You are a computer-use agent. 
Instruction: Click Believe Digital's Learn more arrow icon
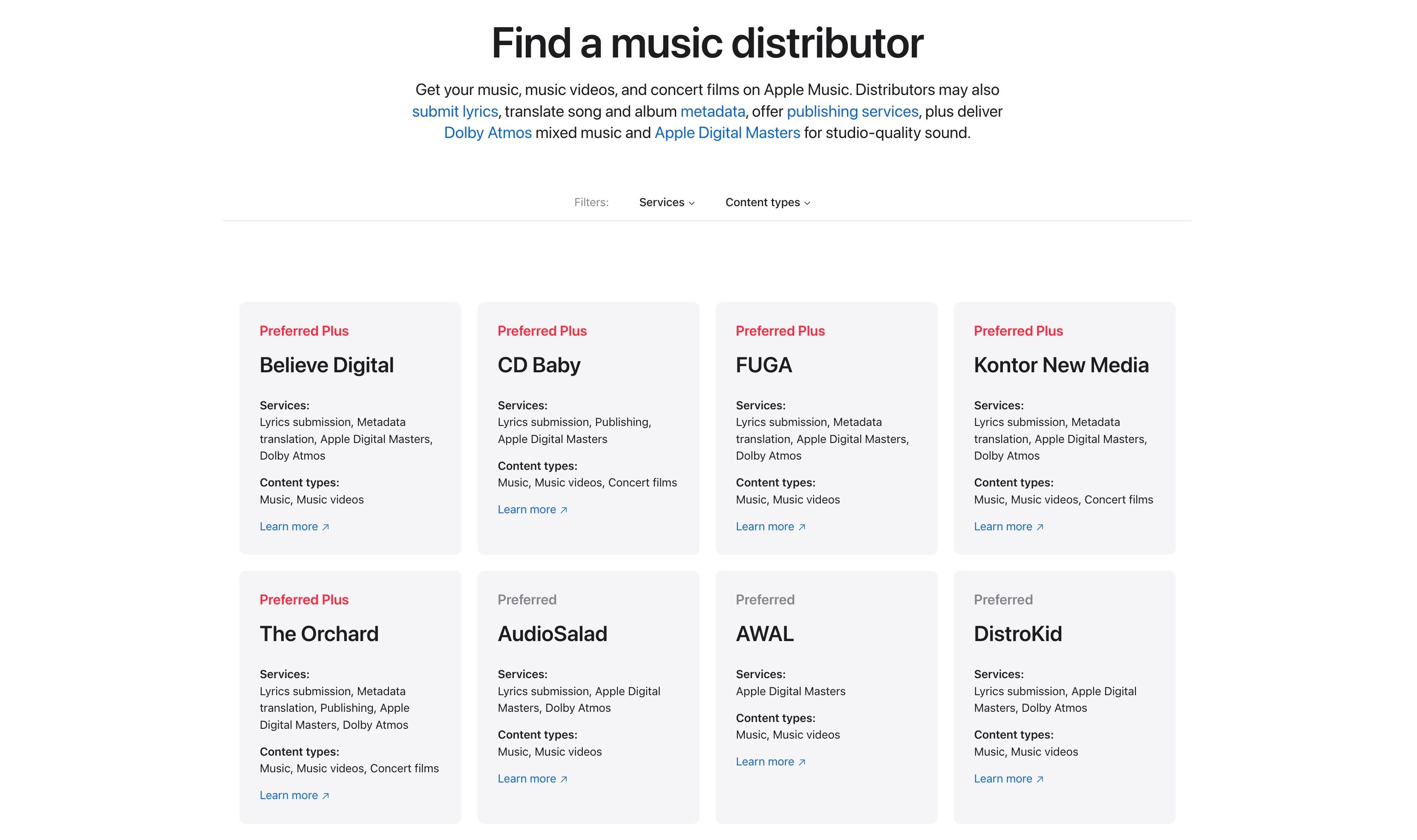[325, 527]
